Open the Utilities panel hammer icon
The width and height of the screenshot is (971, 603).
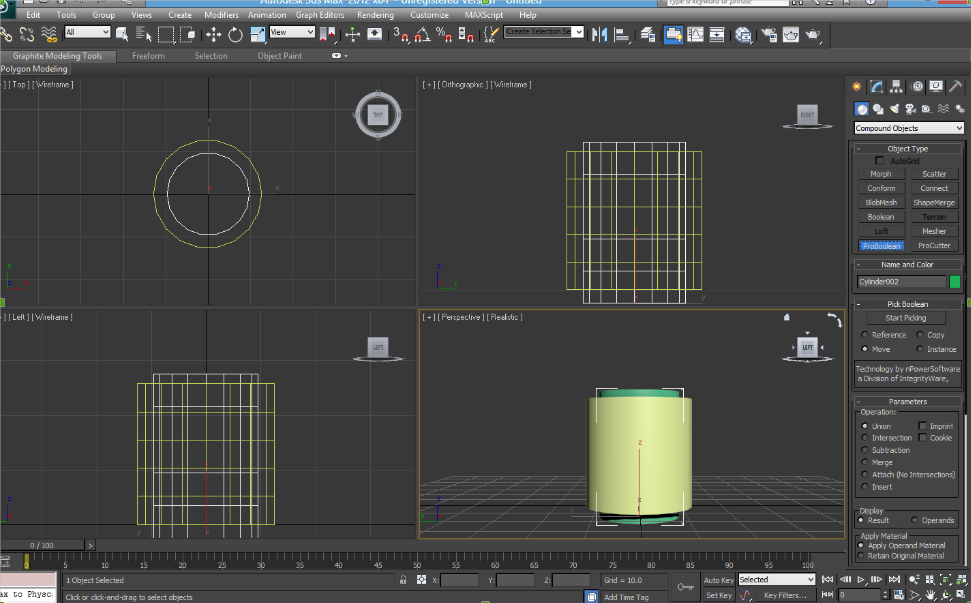point(953,87)
